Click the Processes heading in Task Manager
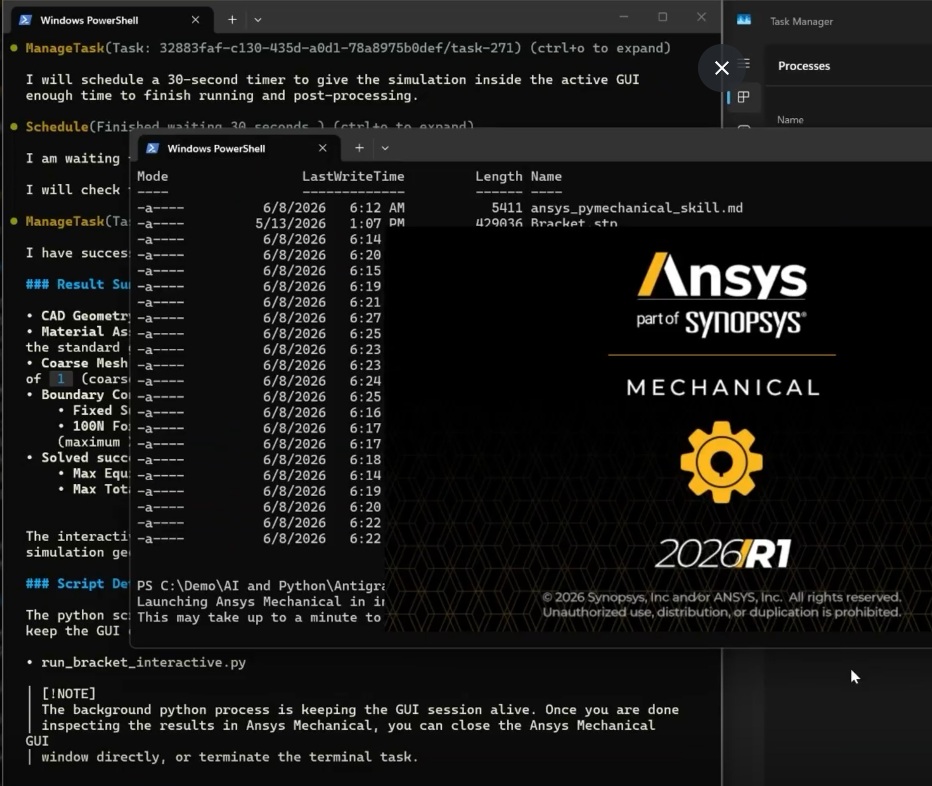 (804, 66)
